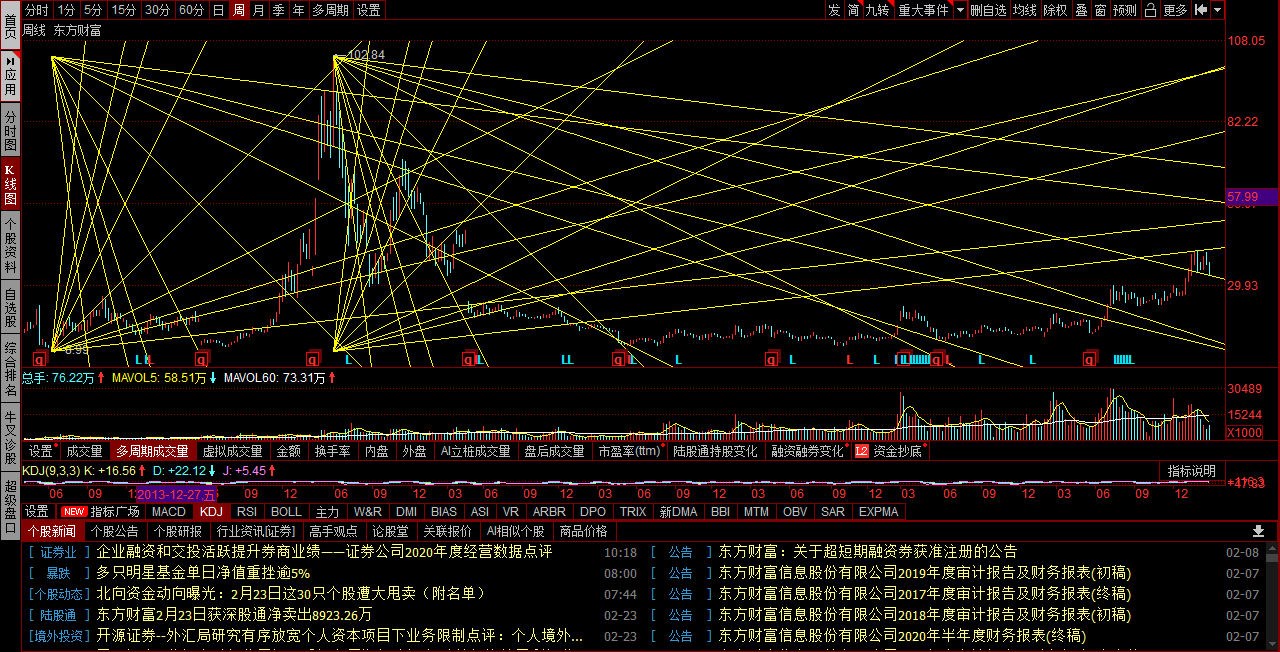Screen dimensions: 1280x652
Task: Open 自选股 in the left sidebar
Action: click(x=10, y=307)
